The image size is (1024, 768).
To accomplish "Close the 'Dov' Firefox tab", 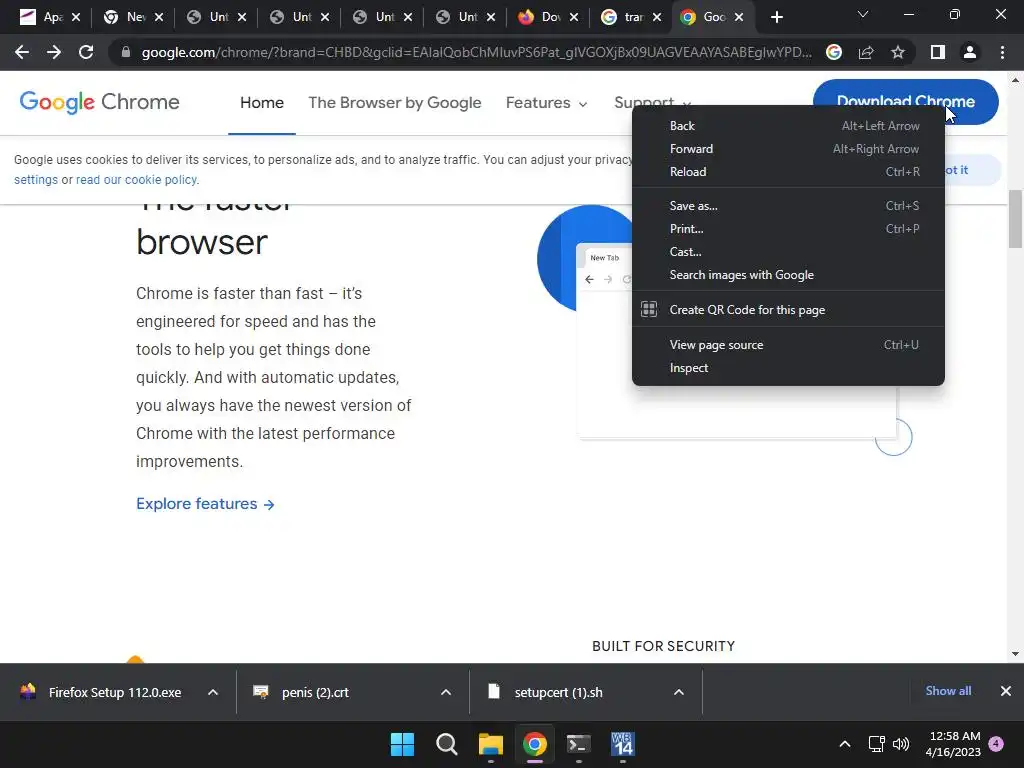I will [574, 18].
